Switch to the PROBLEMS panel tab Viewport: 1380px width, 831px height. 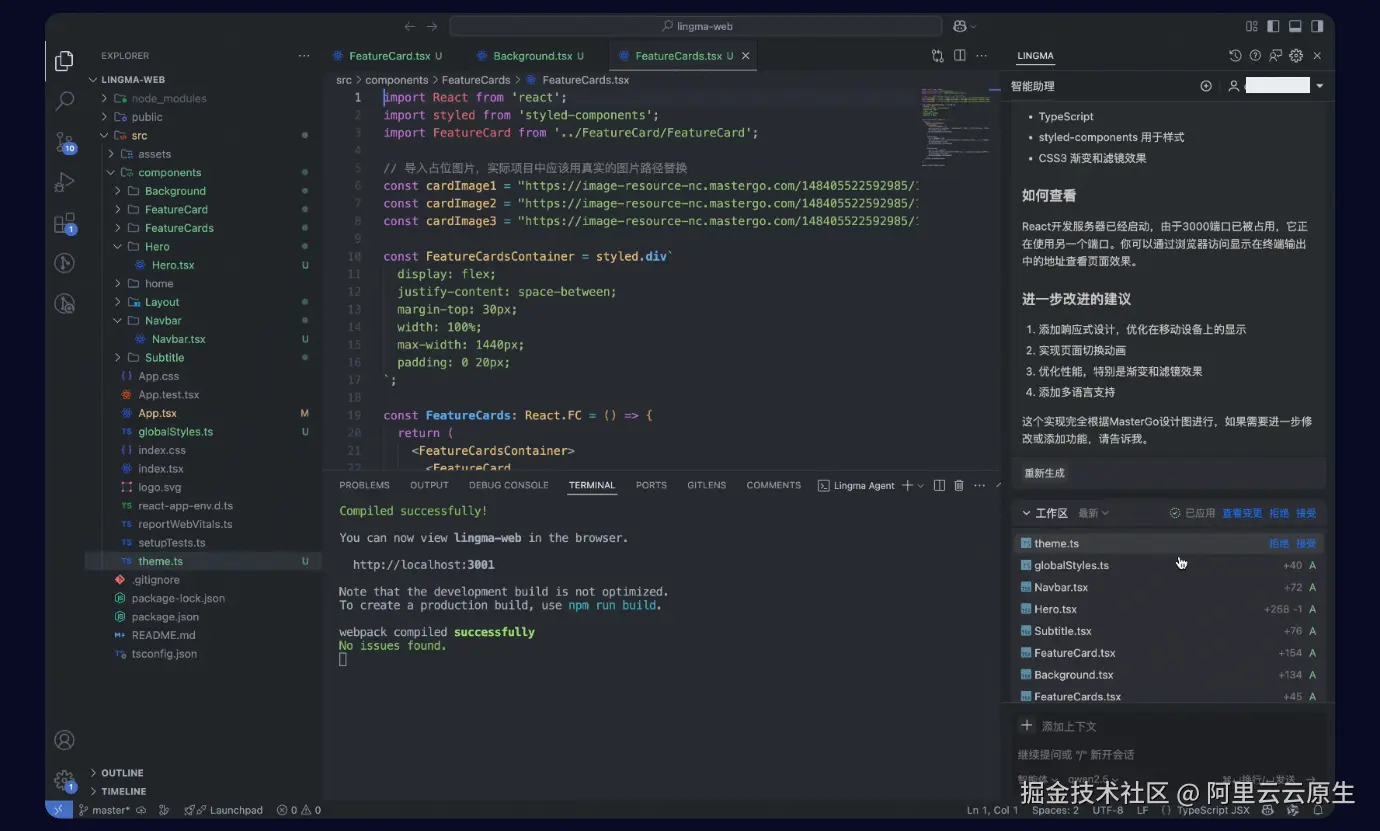click(364, 485)
